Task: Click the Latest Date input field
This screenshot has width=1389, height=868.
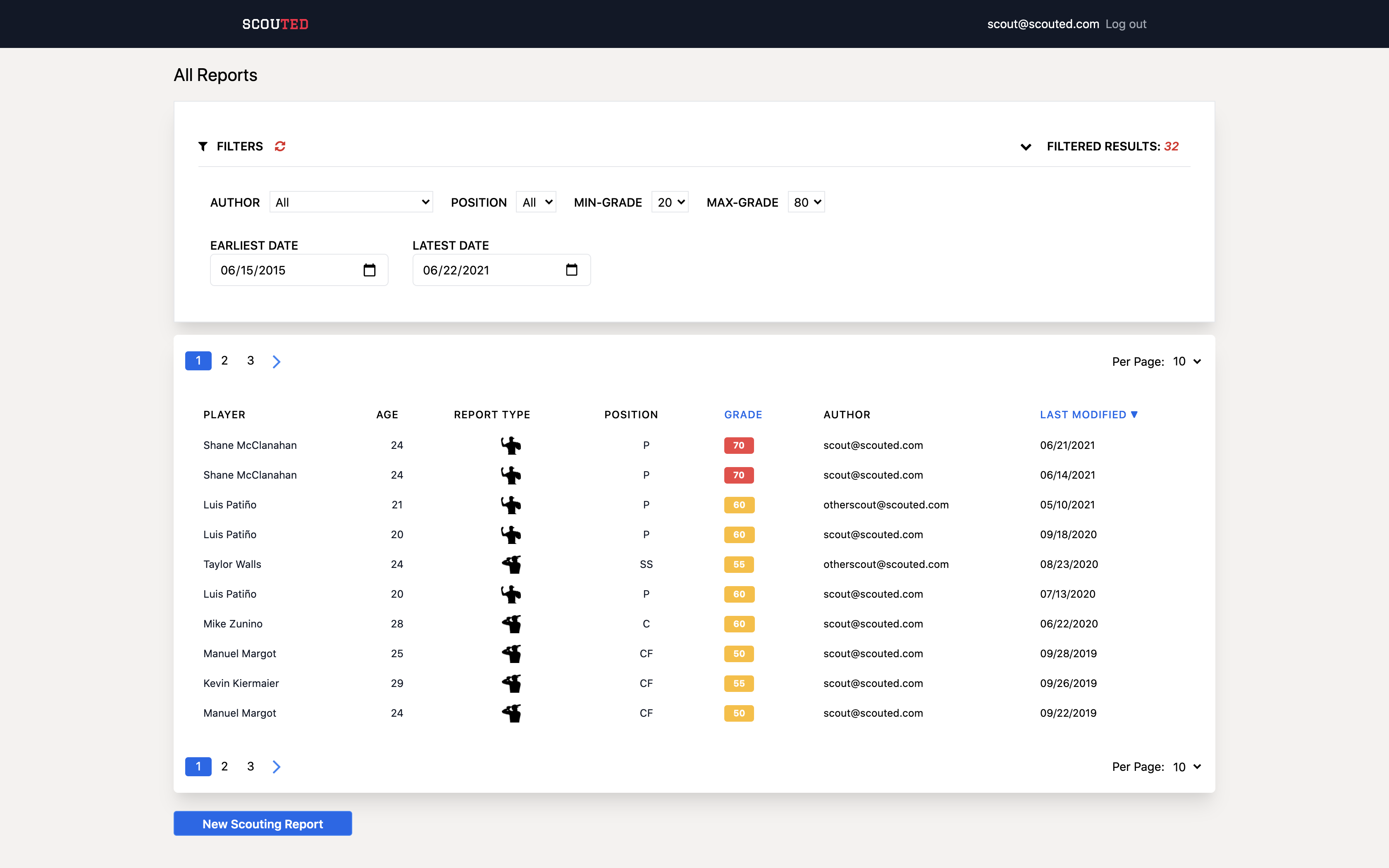Action: point(501,270)
